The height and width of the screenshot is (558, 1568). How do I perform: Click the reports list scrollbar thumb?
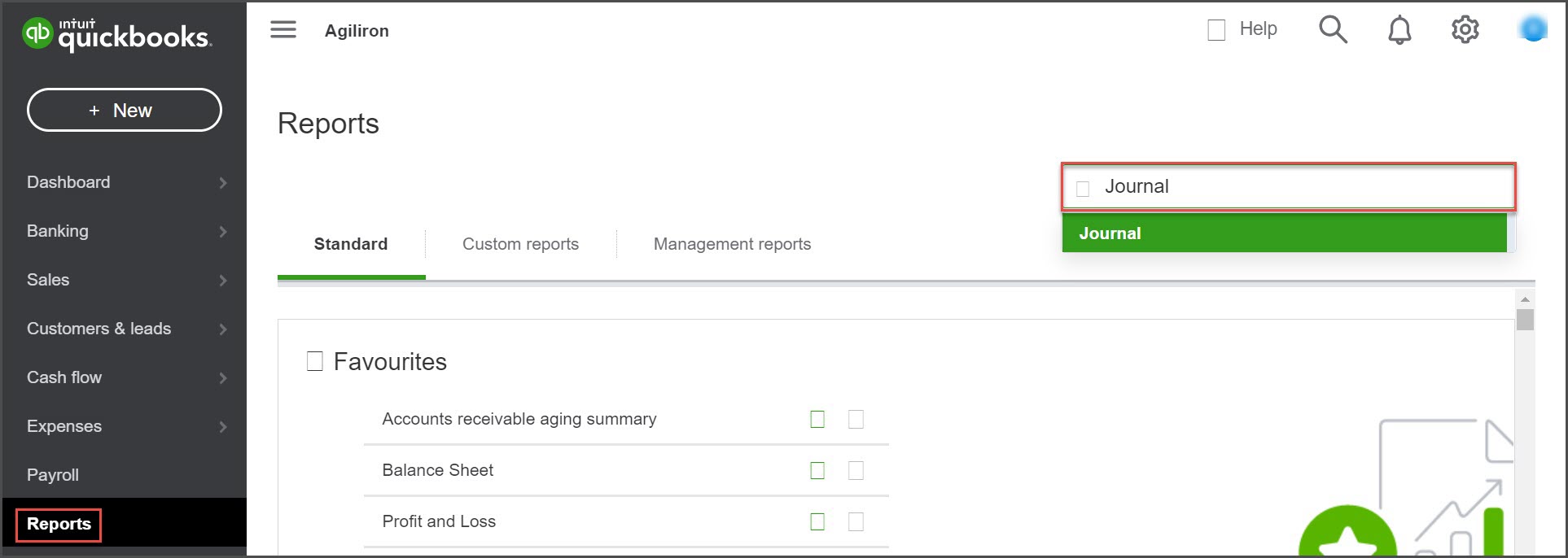[1525, 320]
